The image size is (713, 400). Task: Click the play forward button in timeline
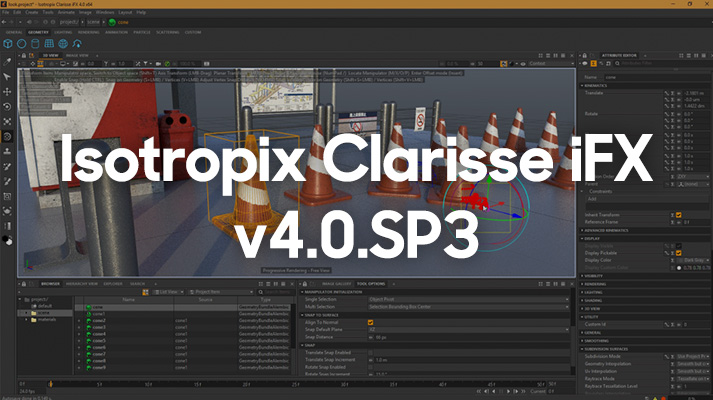[508, 391]
